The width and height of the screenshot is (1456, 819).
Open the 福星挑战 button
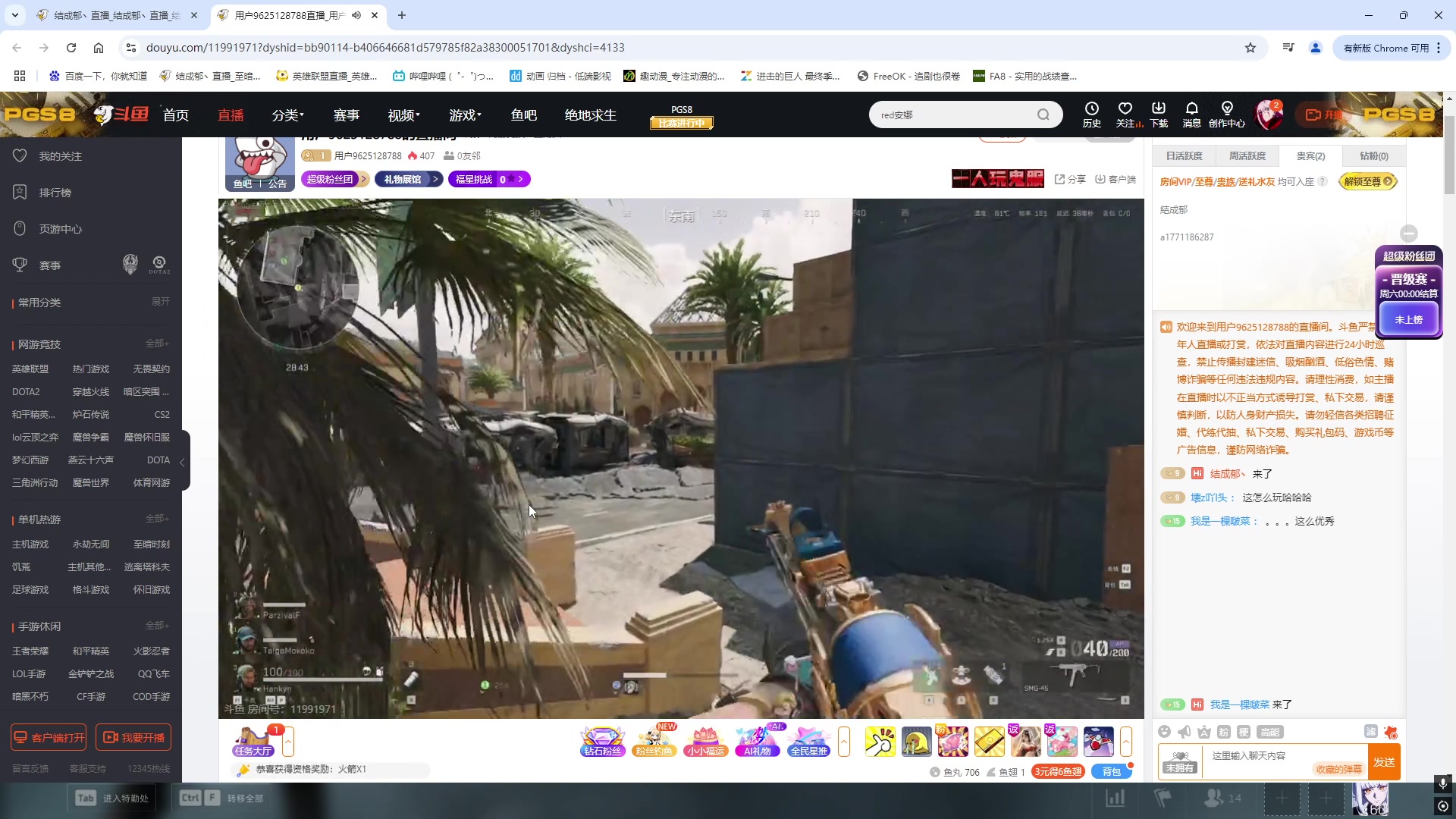coord(489,179)
